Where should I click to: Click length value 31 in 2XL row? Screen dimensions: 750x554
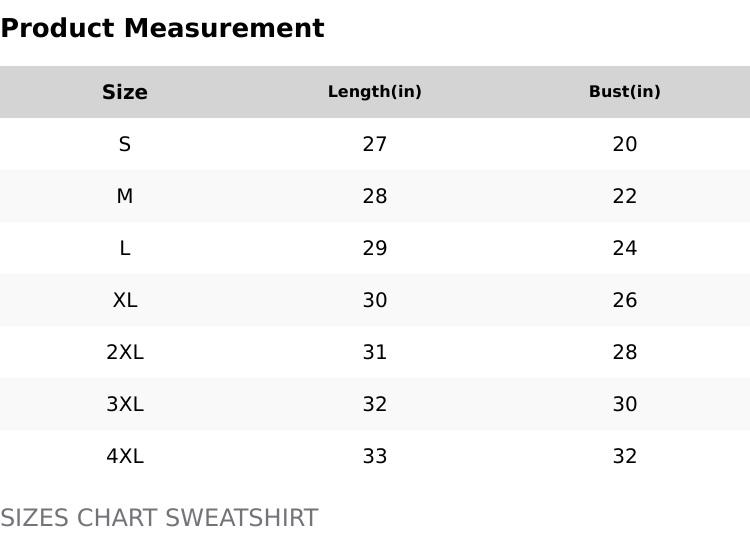(375, 352)
